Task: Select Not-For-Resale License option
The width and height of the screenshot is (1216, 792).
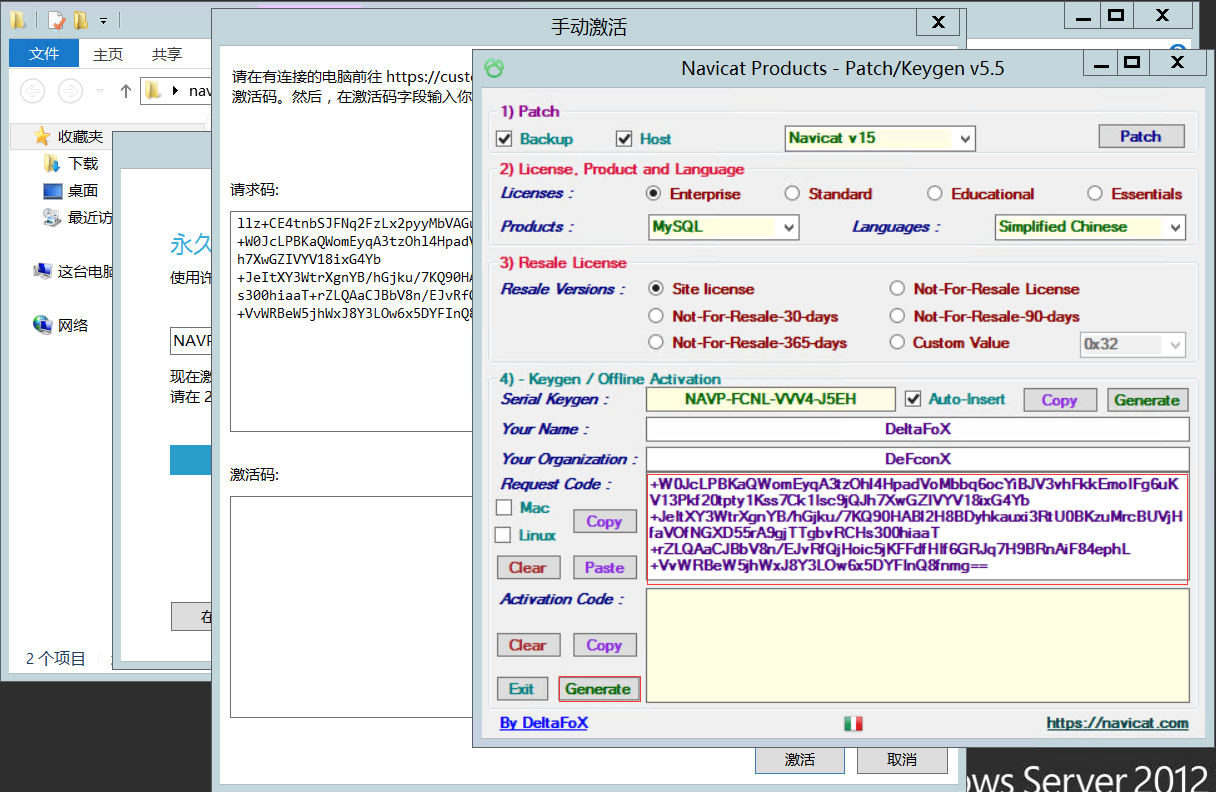Action: (x=897, y=289)
